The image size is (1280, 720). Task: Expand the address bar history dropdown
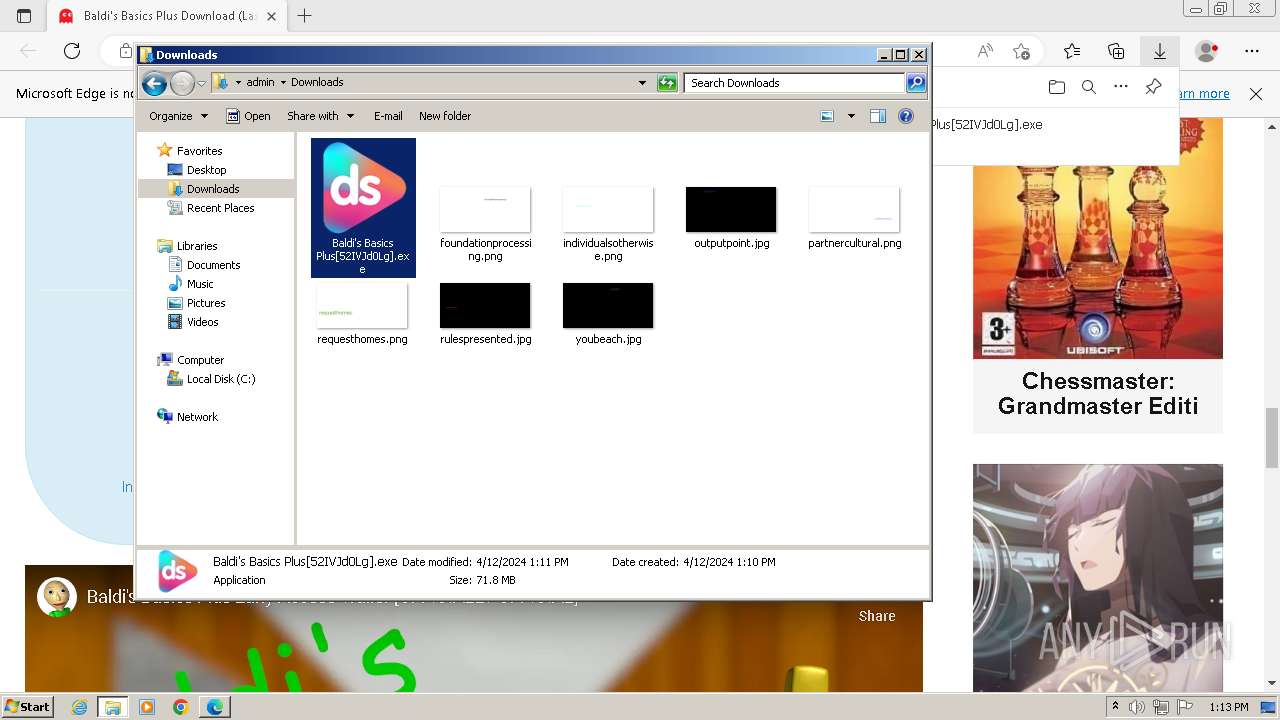click(x=642, y=83)
